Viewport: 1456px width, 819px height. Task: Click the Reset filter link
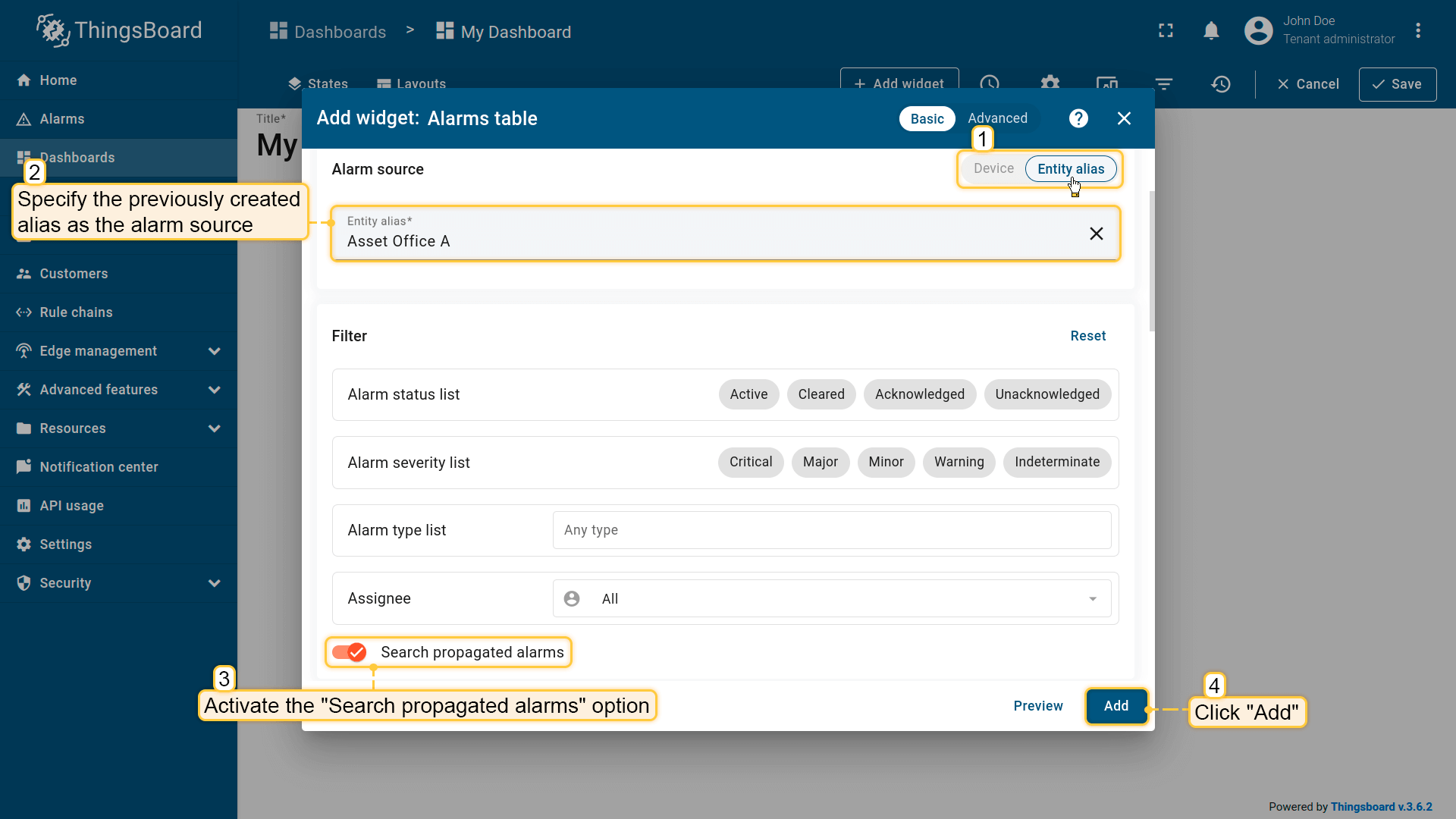click(x=1087, y=336)
